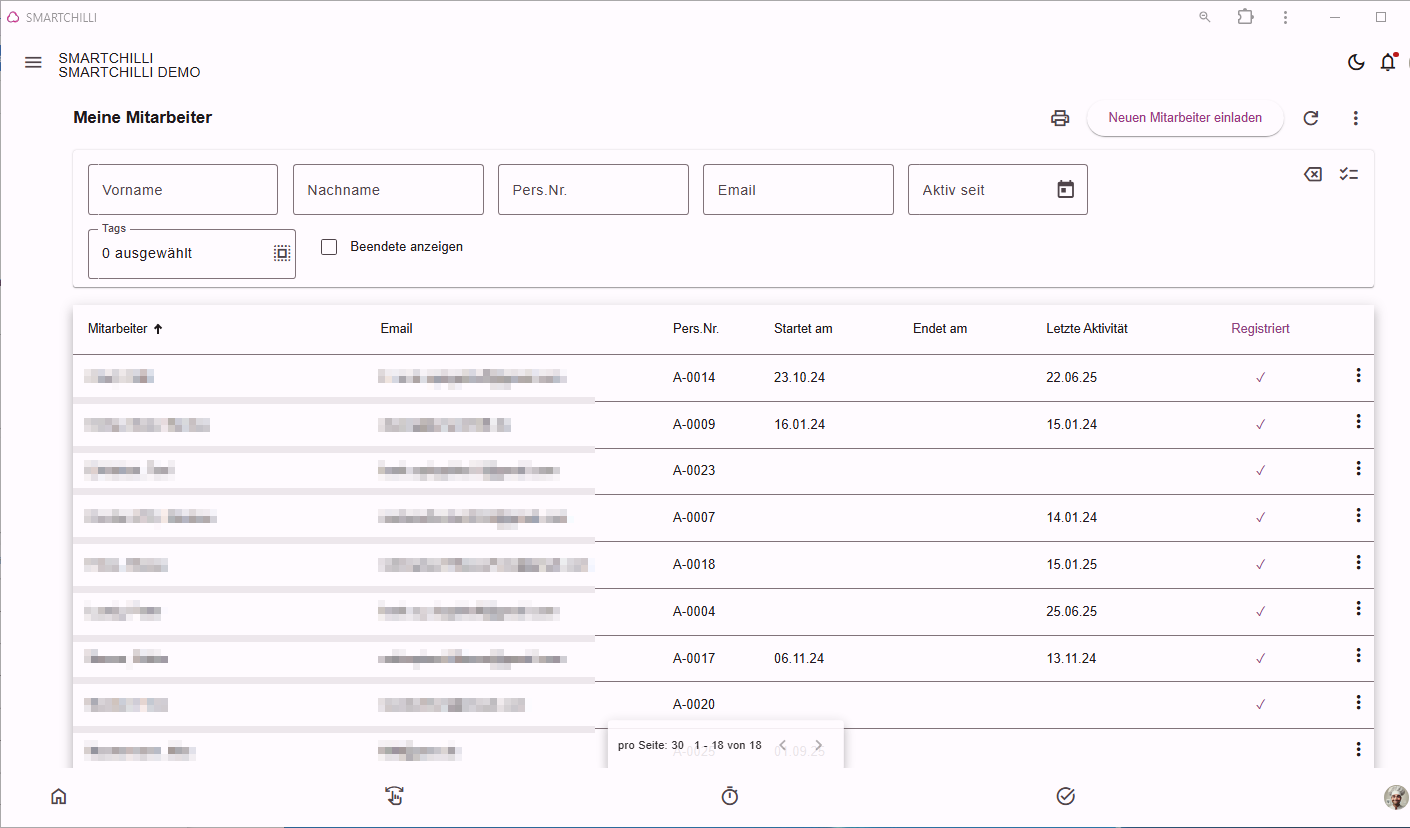Viewport: 1410px width, 828px height.
Task: Open tasks checkmark in bottom bar
Action: click(x=1065, y=796)
